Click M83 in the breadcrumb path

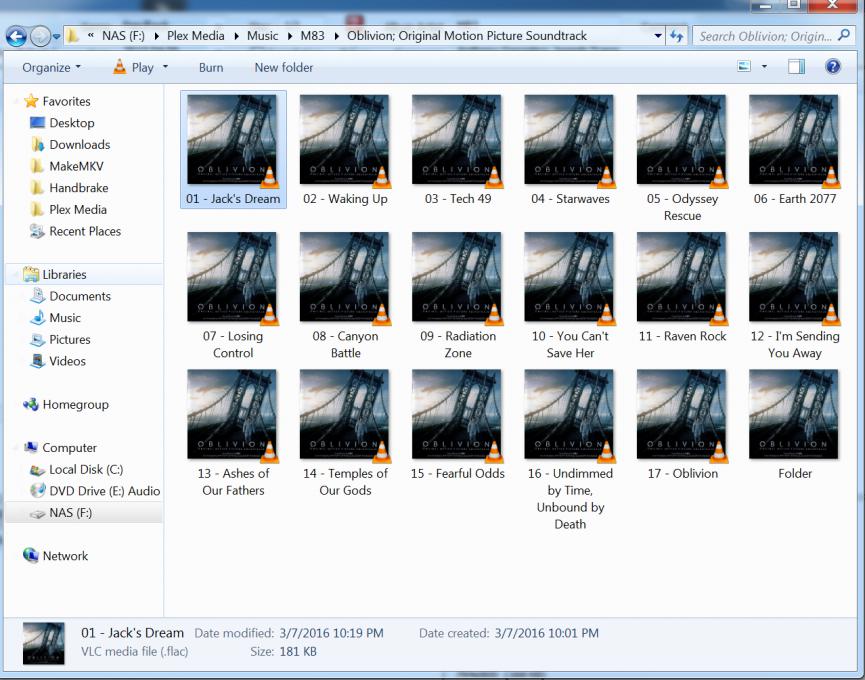(x=312, y=36)
